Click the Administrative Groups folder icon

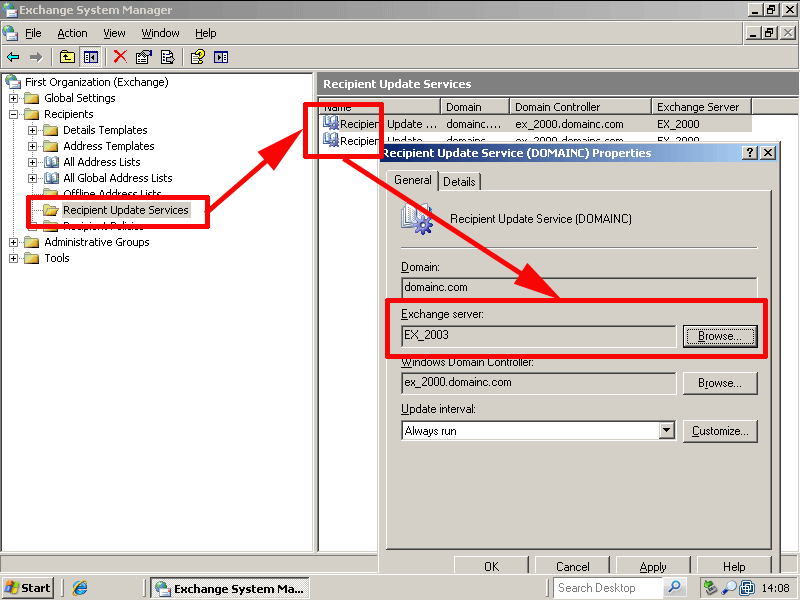tap(32, 242)
